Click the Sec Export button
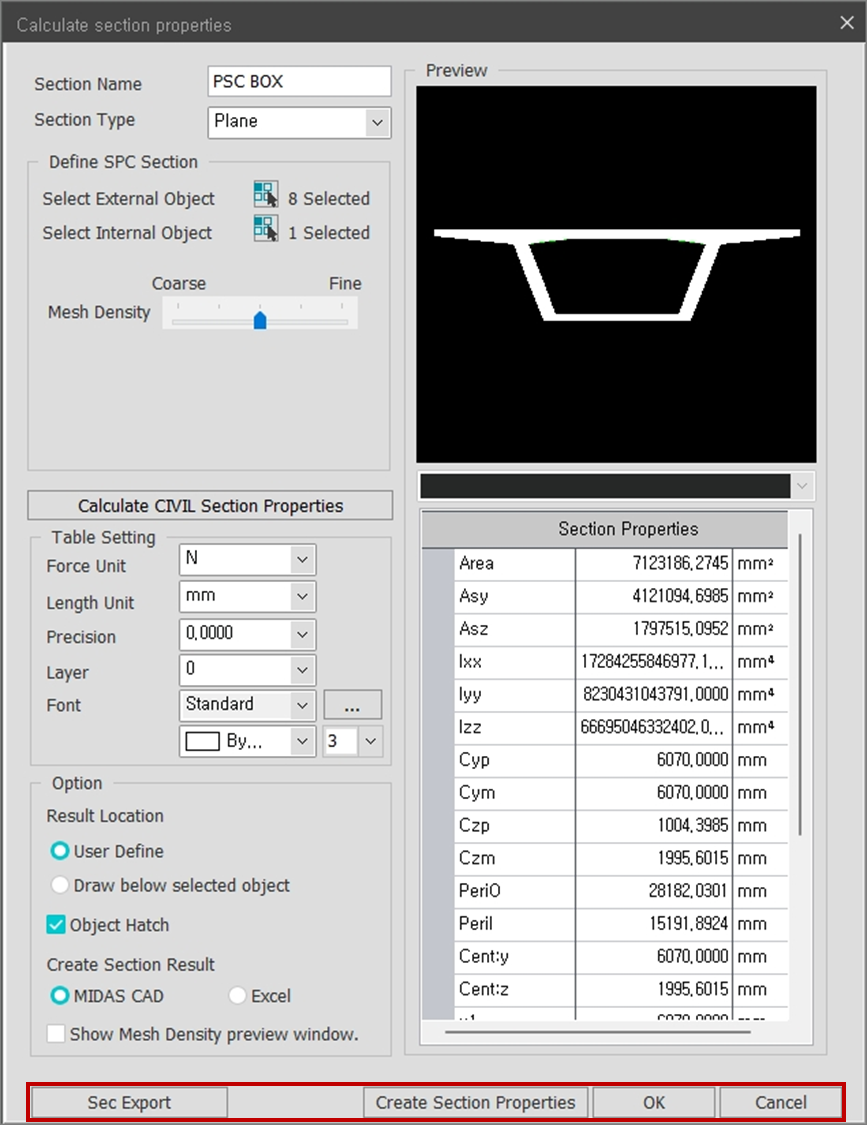The image size is (867, 1125). [x=129, y=1102]
